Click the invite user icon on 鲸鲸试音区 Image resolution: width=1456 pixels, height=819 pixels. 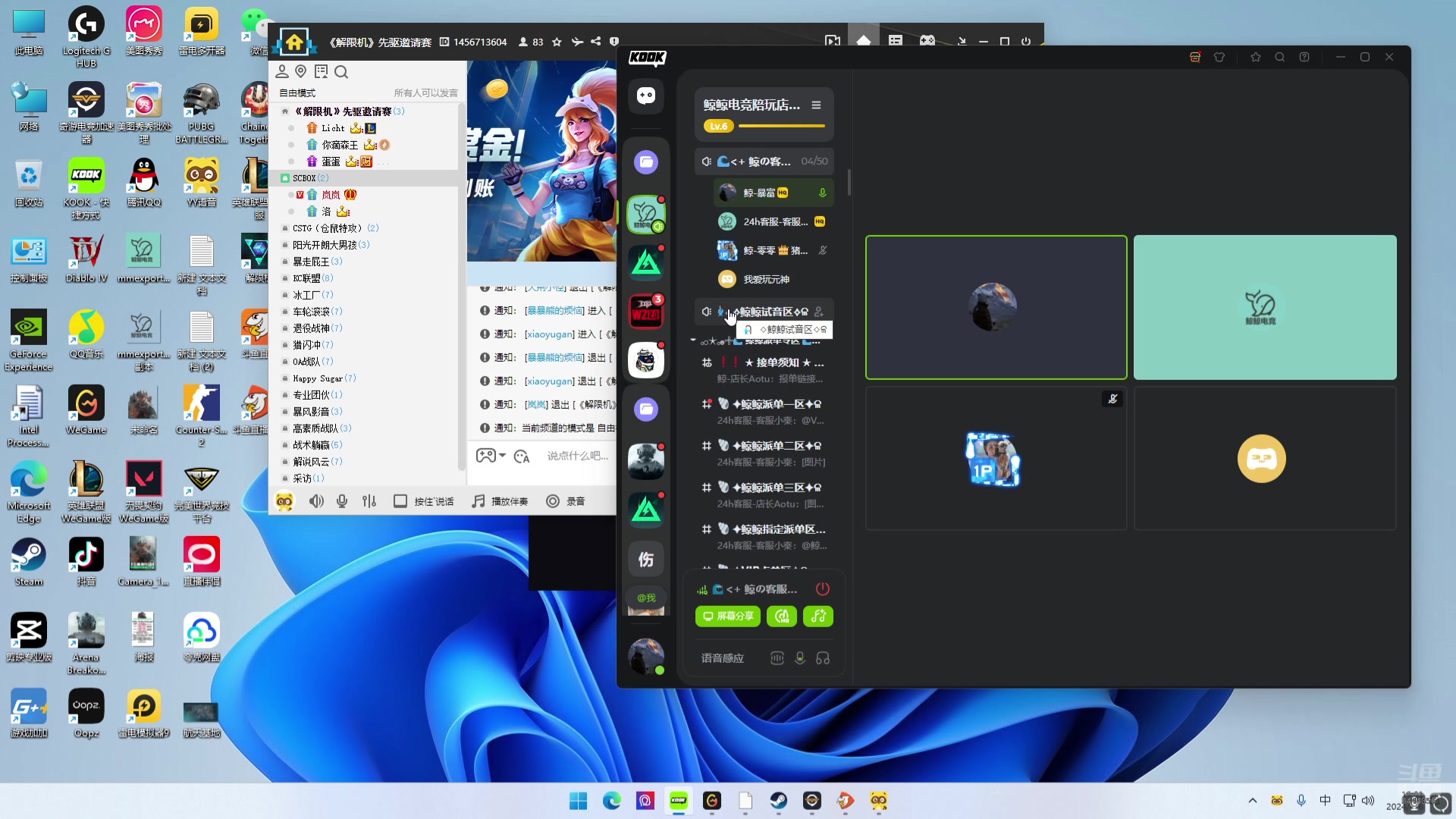[819, 312]
